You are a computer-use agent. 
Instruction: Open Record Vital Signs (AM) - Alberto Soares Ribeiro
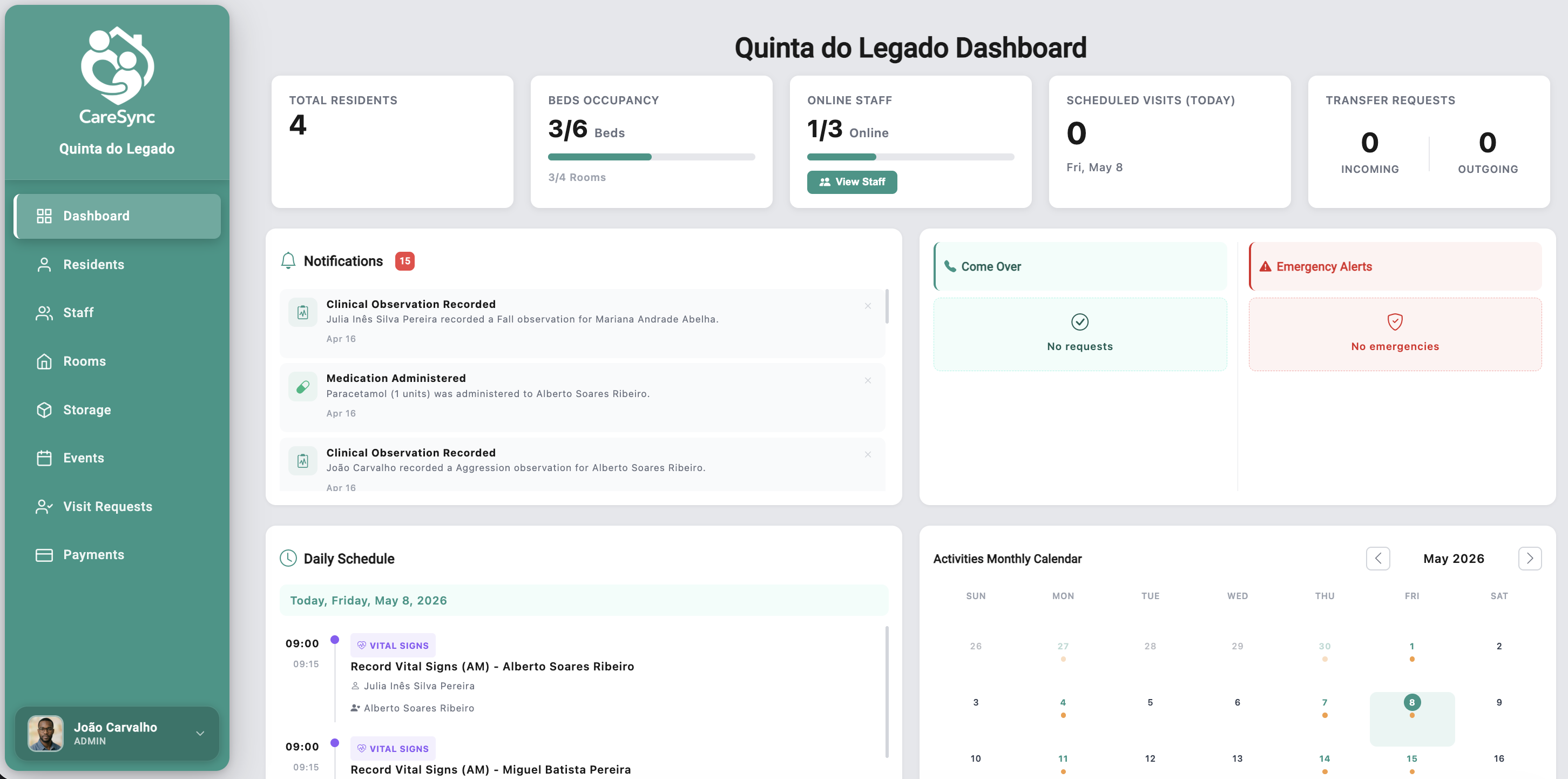pyautogui.click(x=492, y=666)
